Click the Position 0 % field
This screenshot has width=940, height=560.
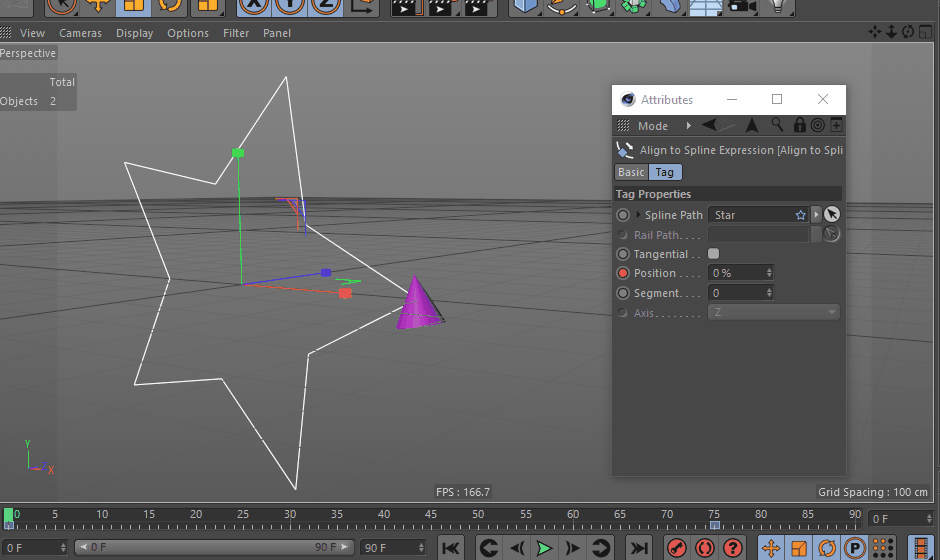(736, 273)
